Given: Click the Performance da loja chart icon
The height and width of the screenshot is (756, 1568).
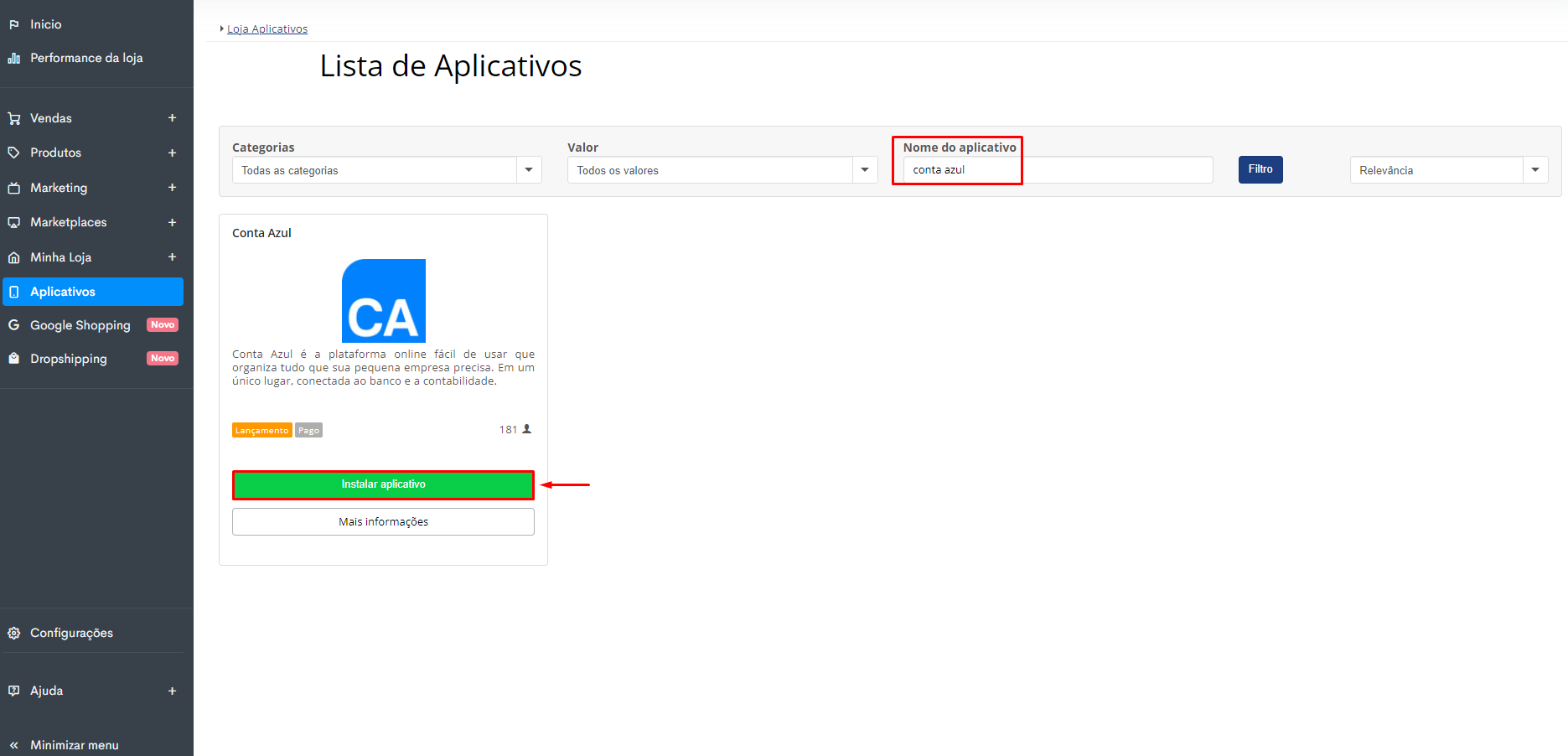Looking at the screenshot, I should pyautogui.click(x=14, y=58).
